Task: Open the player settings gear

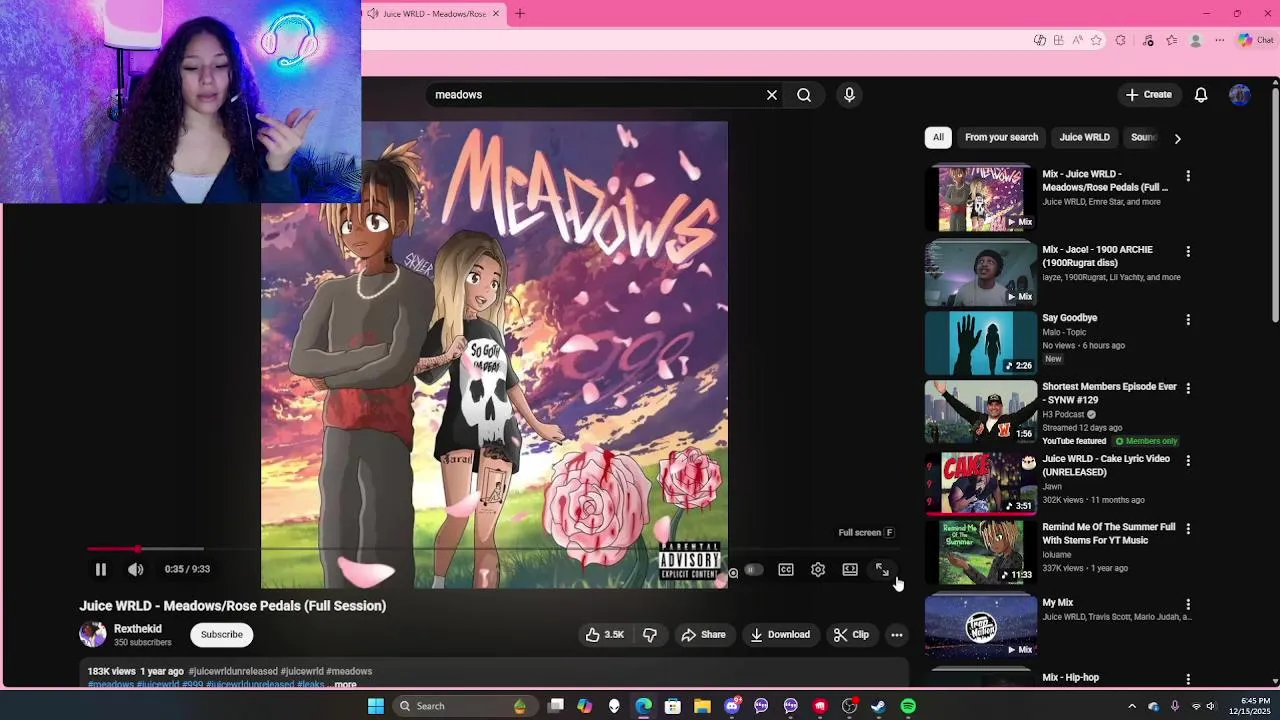Action: pos(818,569)
